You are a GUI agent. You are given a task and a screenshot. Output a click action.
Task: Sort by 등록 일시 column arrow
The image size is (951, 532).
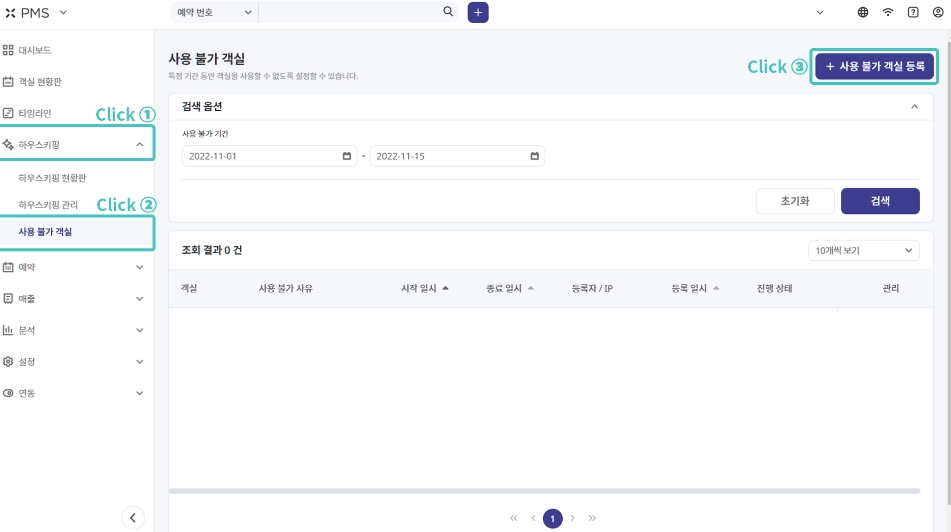pos(716,288)
